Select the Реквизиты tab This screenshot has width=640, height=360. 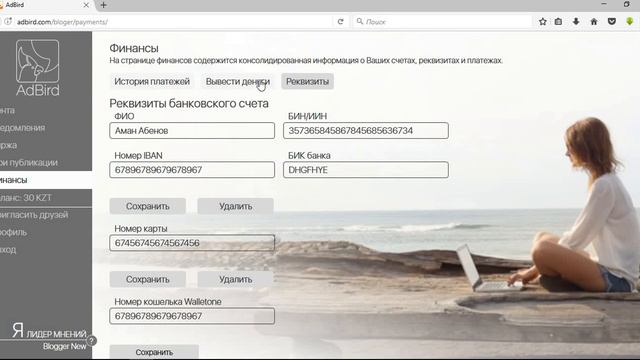(307, 81)
